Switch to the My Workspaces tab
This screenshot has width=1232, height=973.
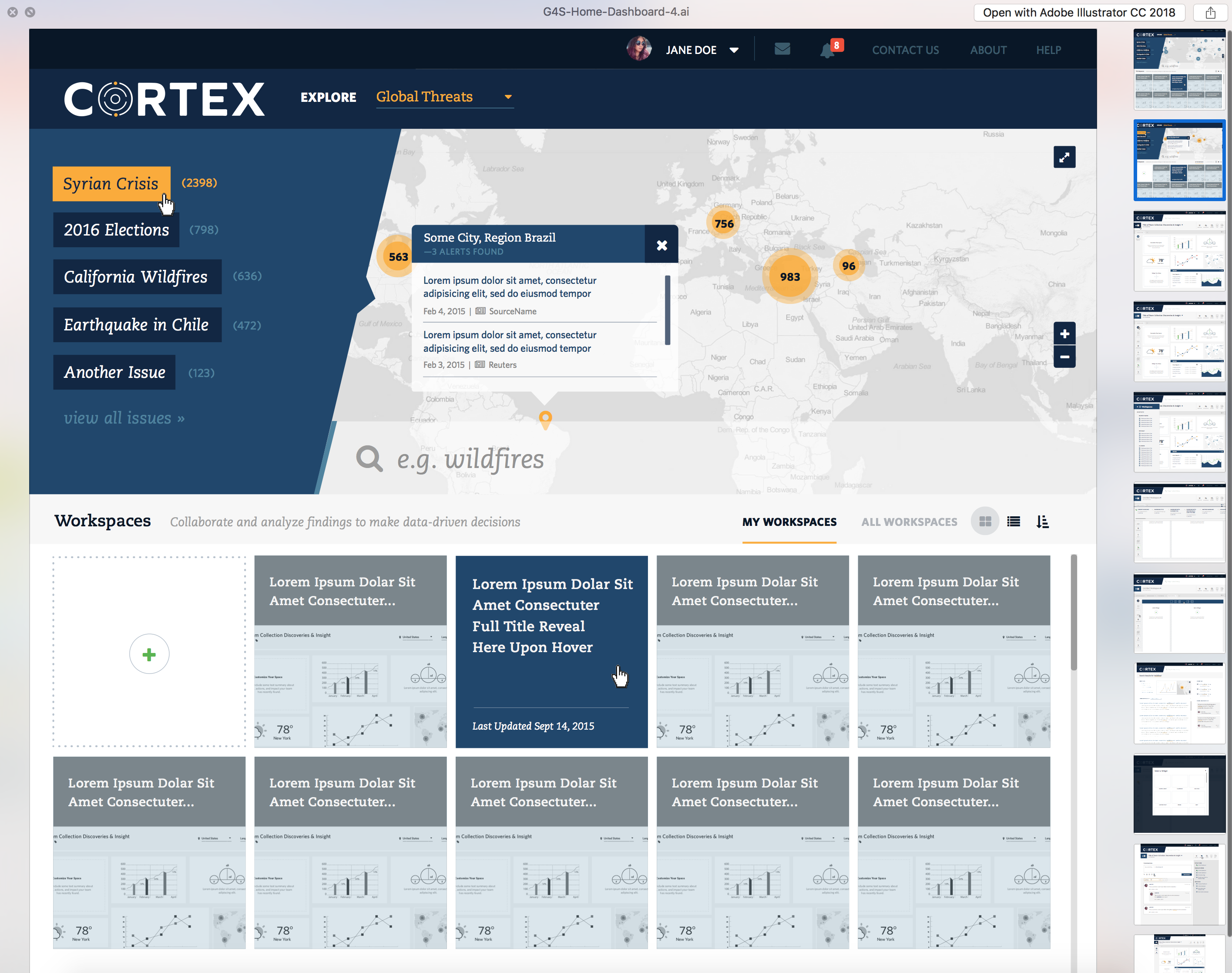[789, 522]
